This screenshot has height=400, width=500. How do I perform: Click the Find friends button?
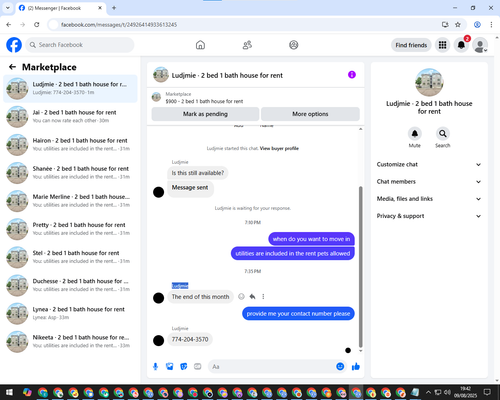[x=411, y=45]
